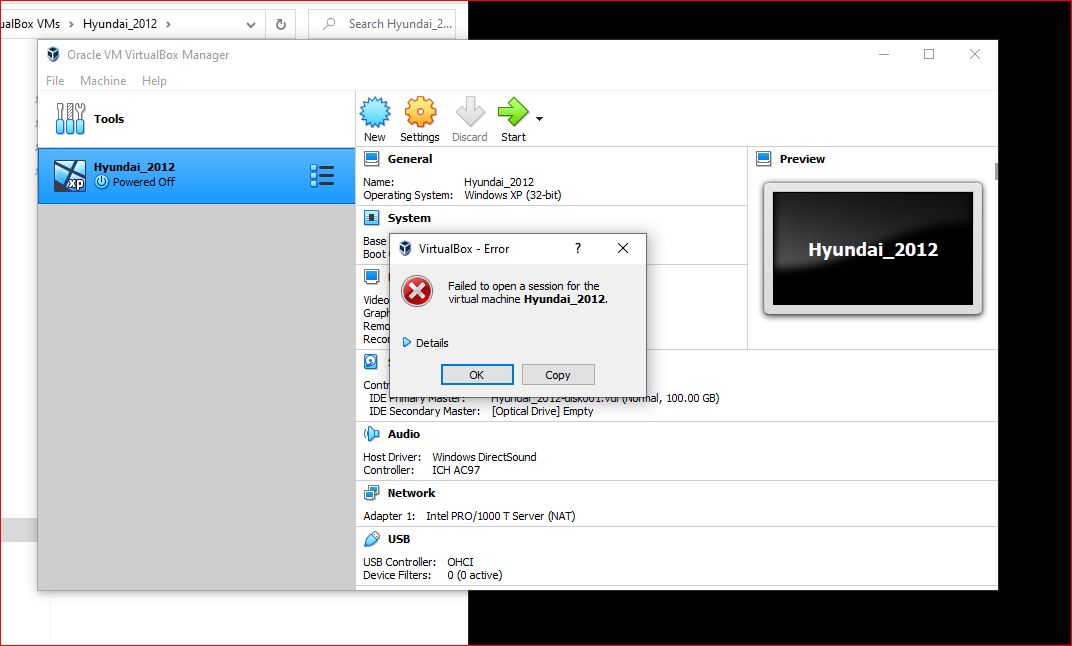Screen dimensions: 1072x646
Task: Click the red error icon in dialog
Action: [x=417, y=292]
